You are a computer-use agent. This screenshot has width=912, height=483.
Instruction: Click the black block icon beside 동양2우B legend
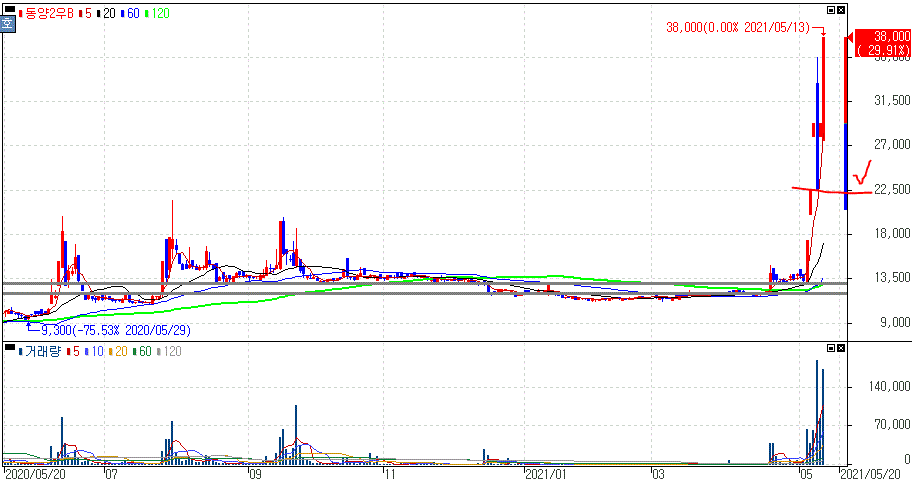click(x=9, y=9)
